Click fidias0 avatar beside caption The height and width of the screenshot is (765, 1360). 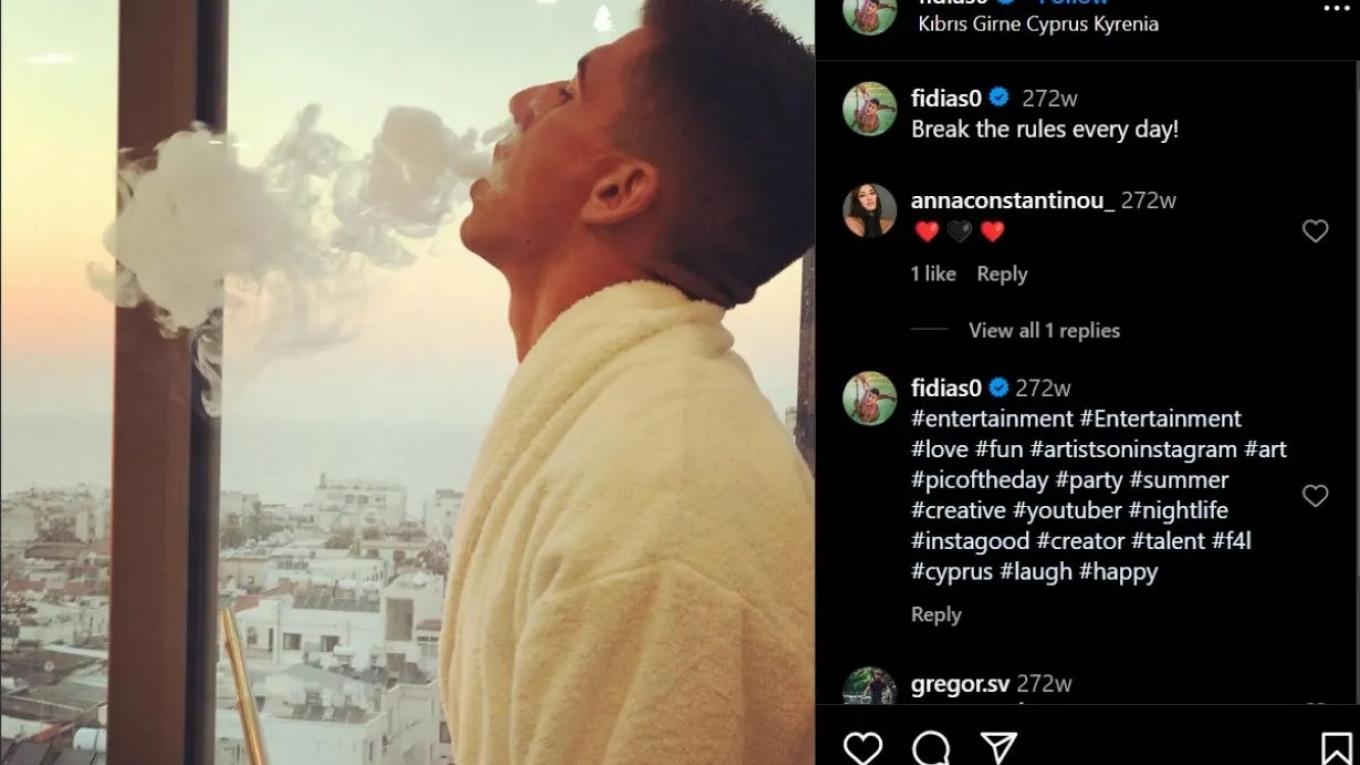(x=869, y=108)
